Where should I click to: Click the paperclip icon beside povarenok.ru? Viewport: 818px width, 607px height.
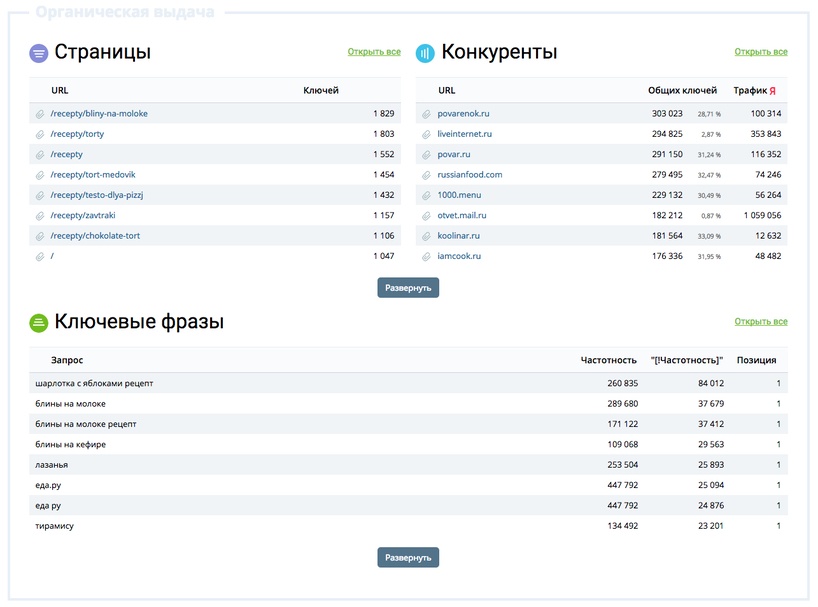[x=428, y=113]
